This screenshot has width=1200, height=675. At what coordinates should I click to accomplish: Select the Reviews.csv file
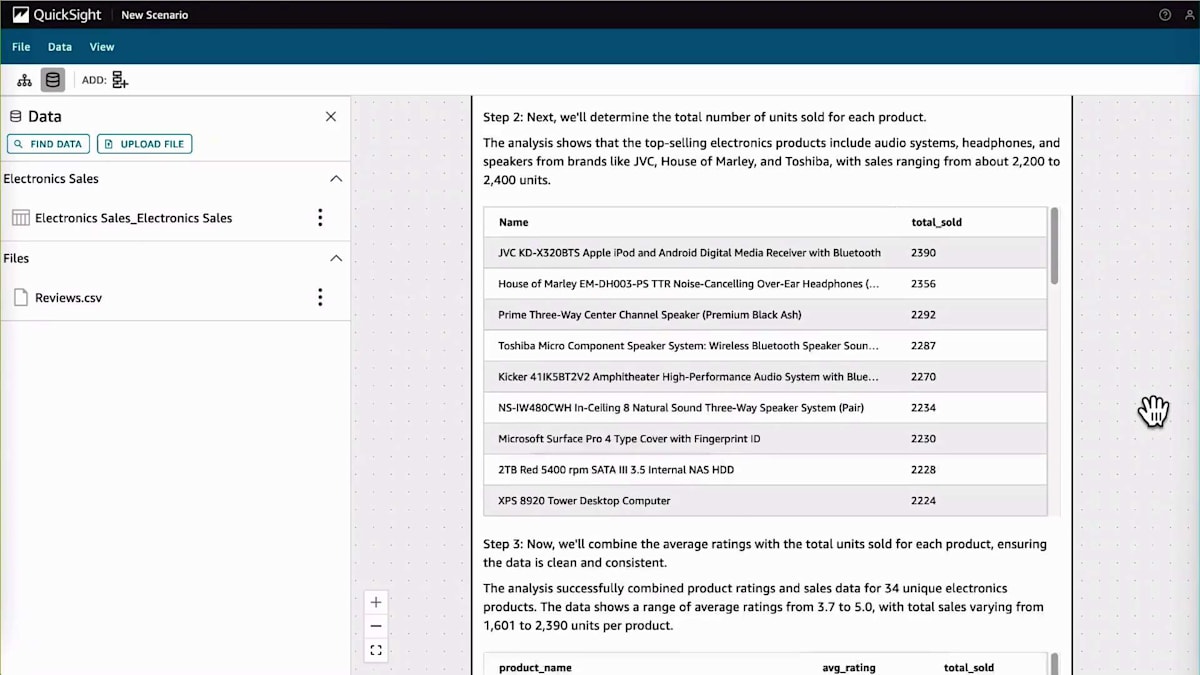pos(68,297)
